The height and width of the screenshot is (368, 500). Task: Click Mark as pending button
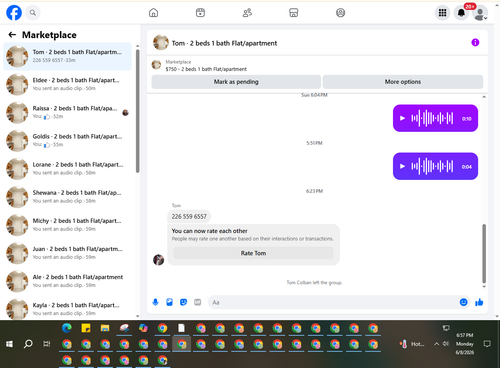(x=236, y=82)
